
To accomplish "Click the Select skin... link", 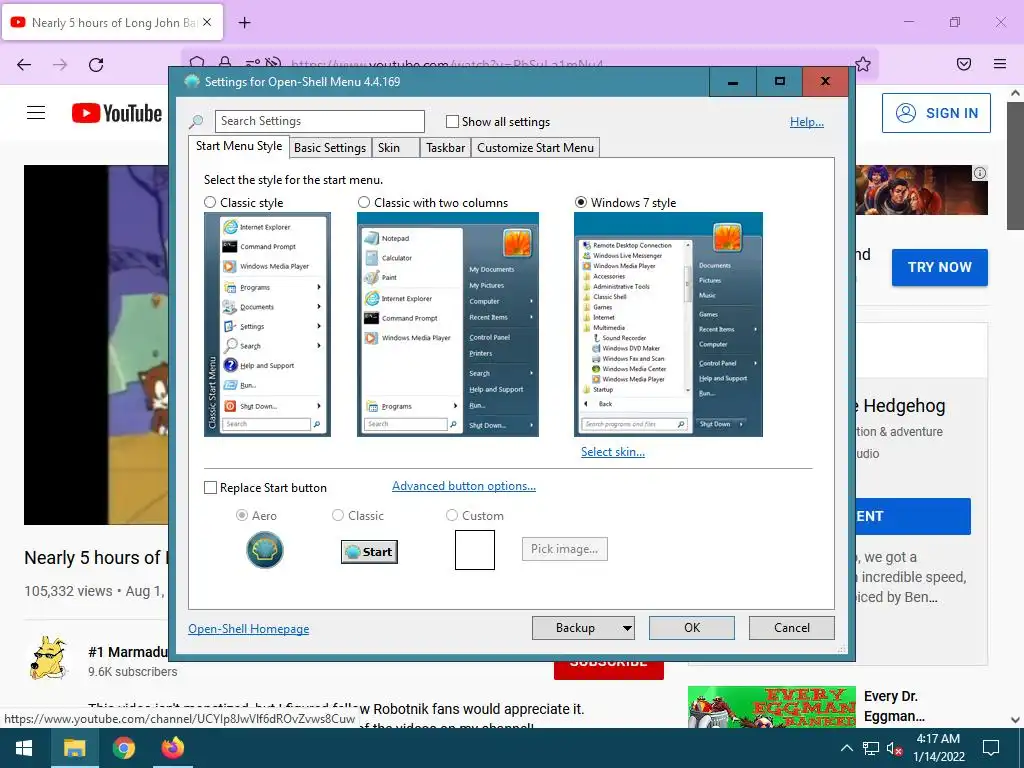I will tap(613, 452).
